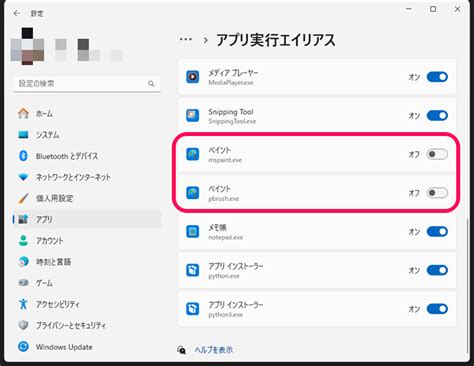Click the privacy shield icon
The width and height of the screenshot is (474, 366).
23,325
